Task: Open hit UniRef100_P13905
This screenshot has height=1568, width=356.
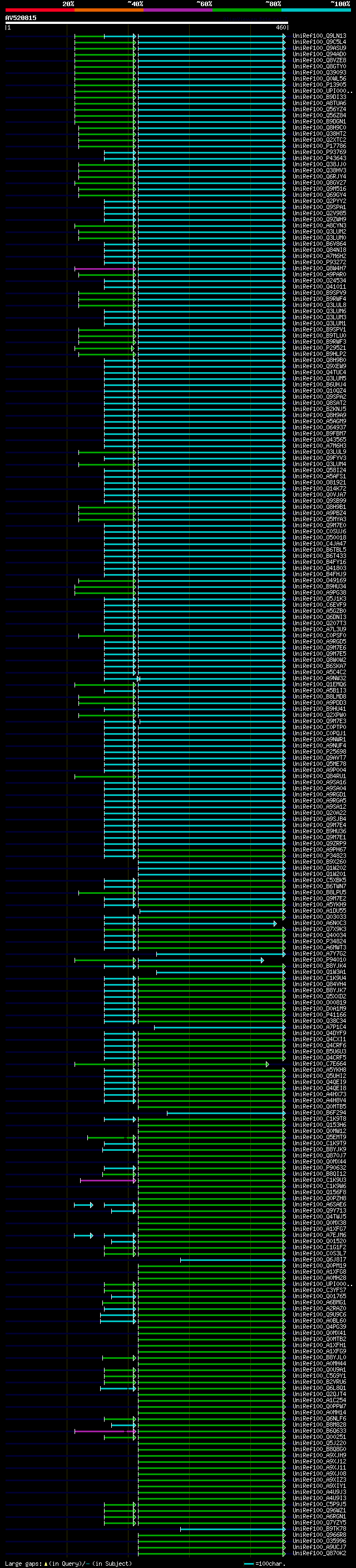Action: [x=319, y=85]
